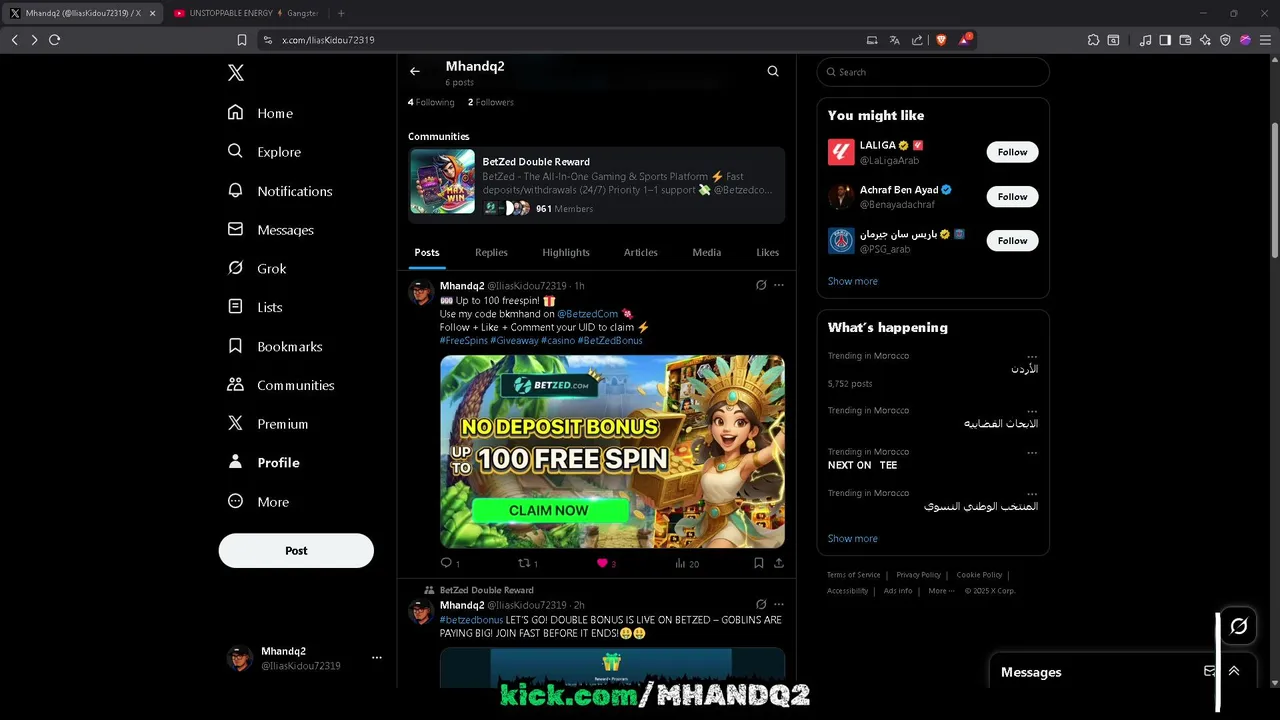Open the No Deposit Bonus image

point(612,452)
